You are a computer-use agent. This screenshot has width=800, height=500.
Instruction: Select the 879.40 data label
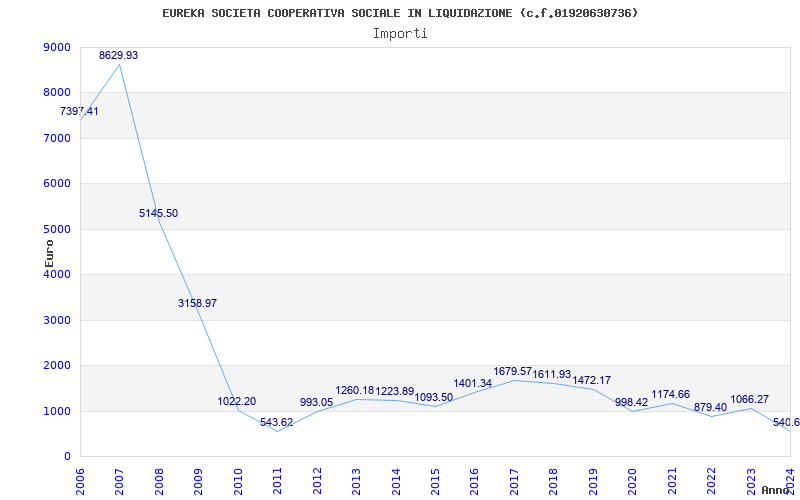click(710, 407)
